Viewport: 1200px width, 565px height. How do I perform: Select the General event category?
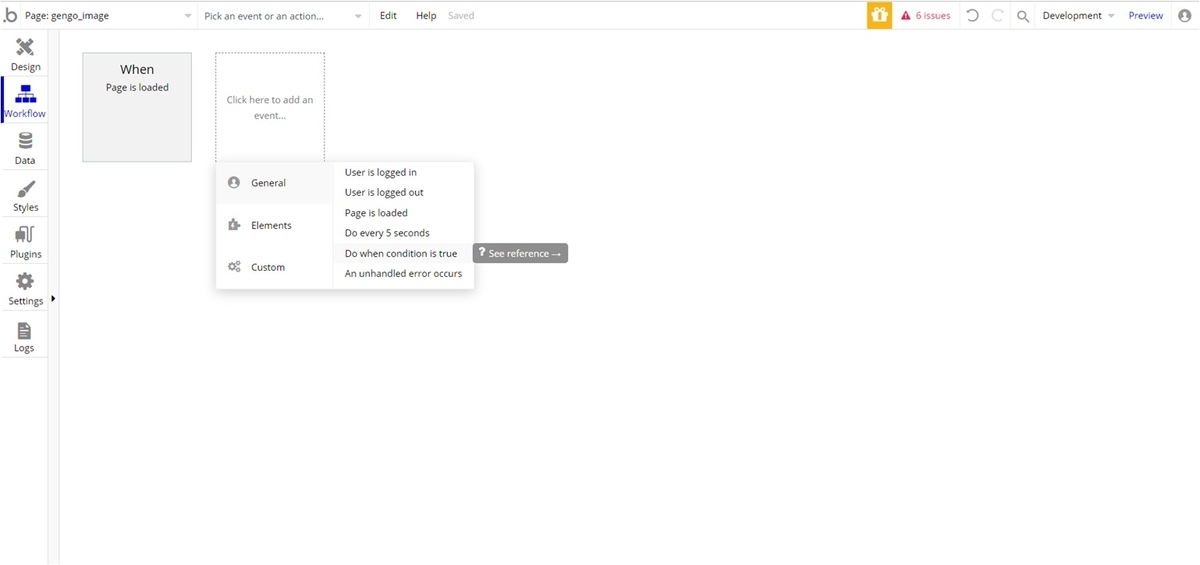274,183
